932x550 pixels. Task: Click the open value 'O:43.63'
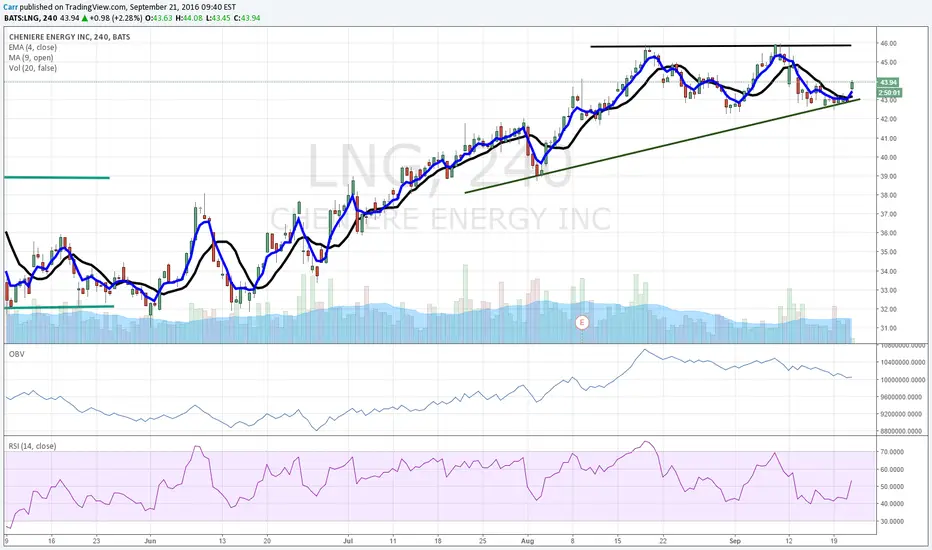click(x=160, y=18)
